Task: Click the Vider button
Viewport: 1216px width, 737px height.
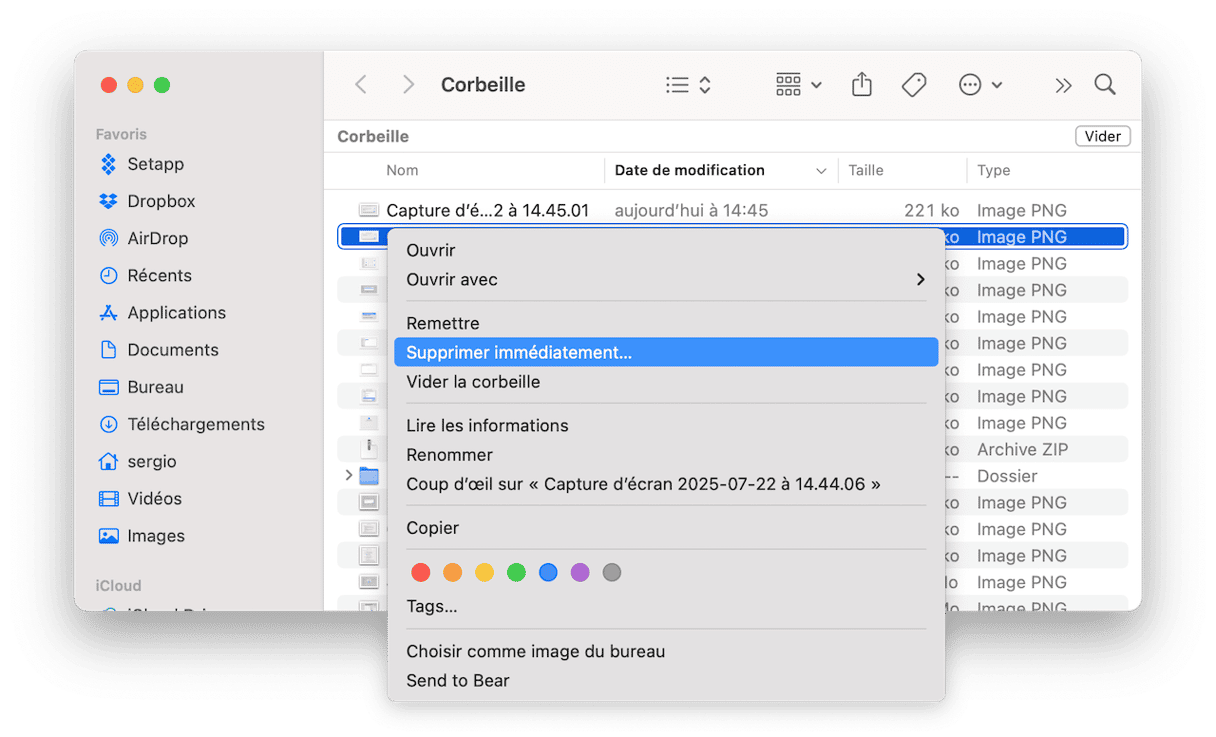Action: [x=1102, y=136]
